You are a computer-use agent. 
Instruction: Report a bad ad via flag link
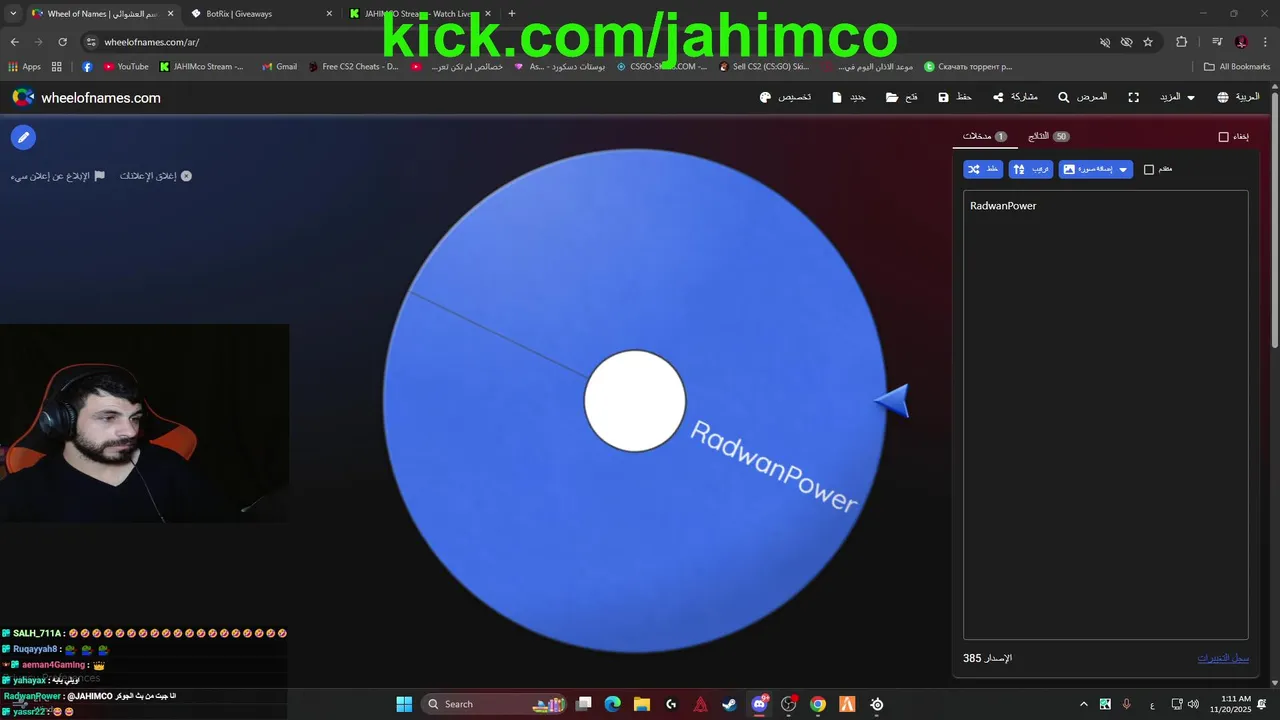pyautogui.click(x=58, y=176)
